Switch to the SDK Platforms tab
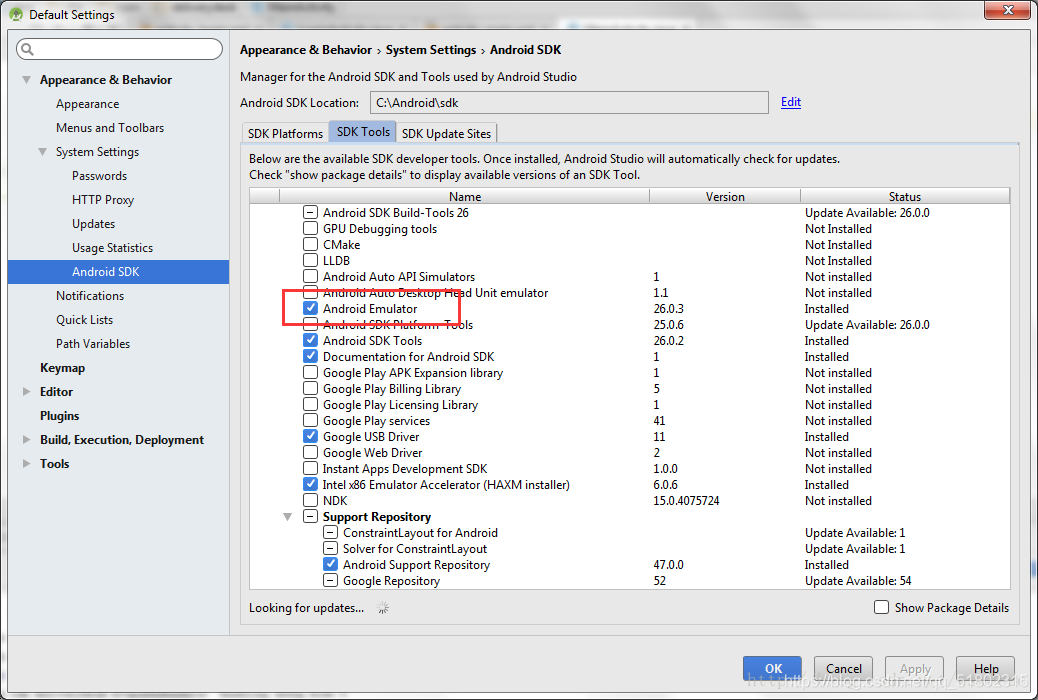The height and width of the screenshot is (700, 1038). tap(285, 133)
